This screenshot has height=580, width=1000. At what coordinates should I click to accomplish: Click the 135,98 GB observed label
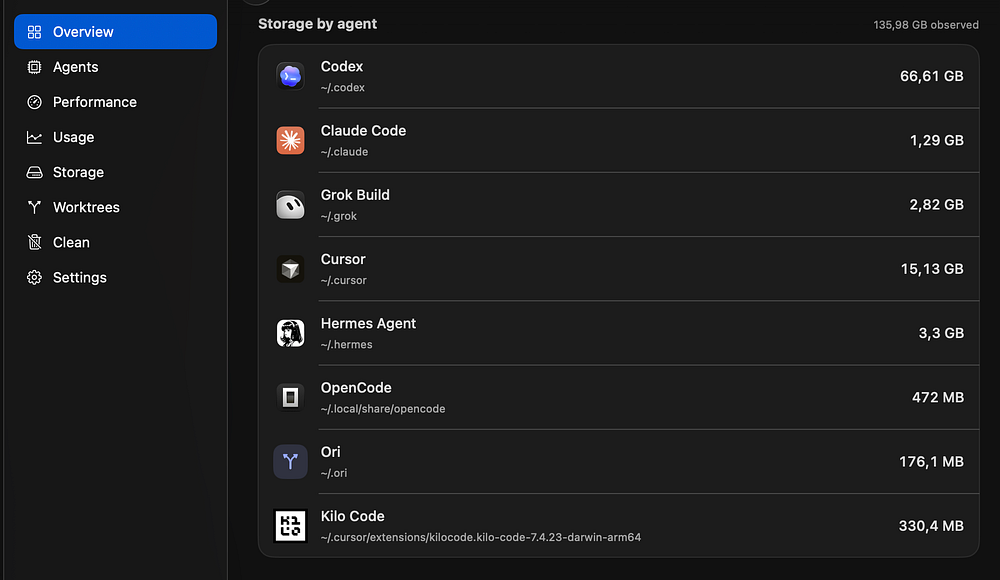click(x=926, y=25)
